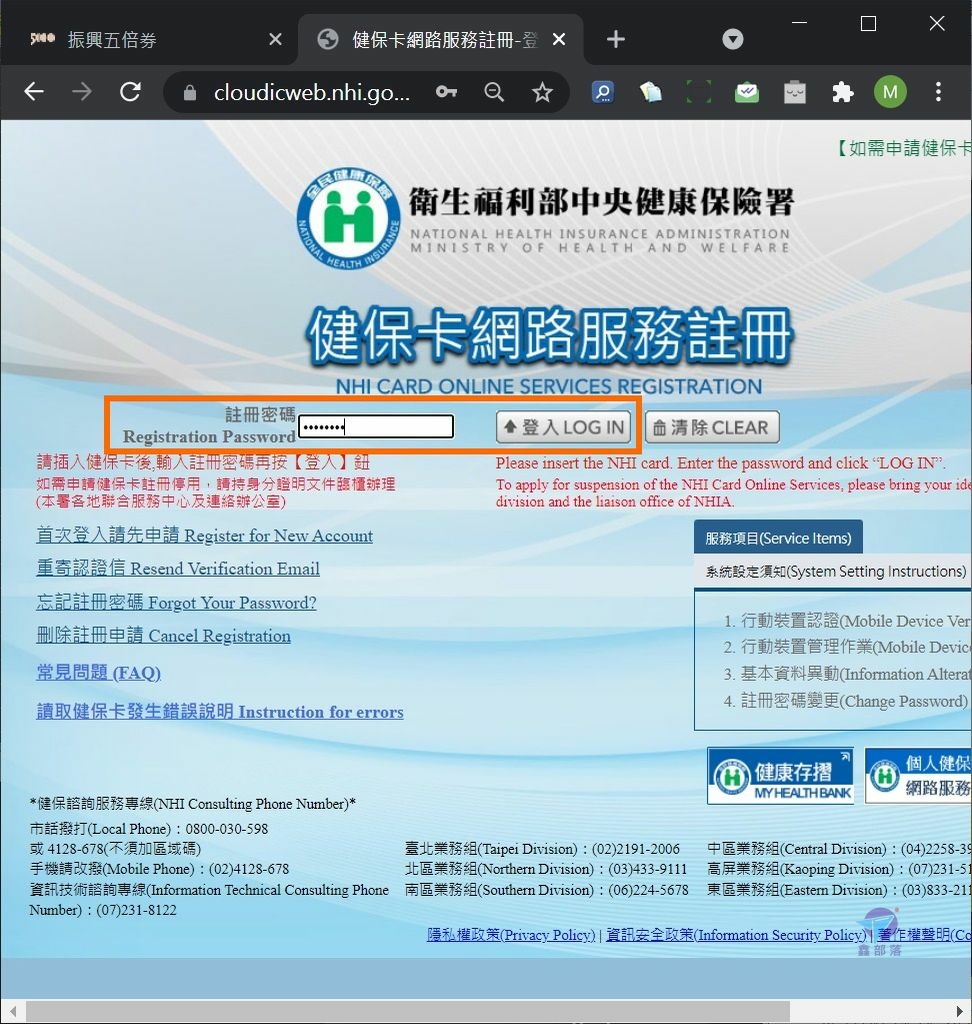Select the 服務項目 (Service Items) tab
Image resolution: width=972 pixels, height=1024 pixels.
pos(778,537)
